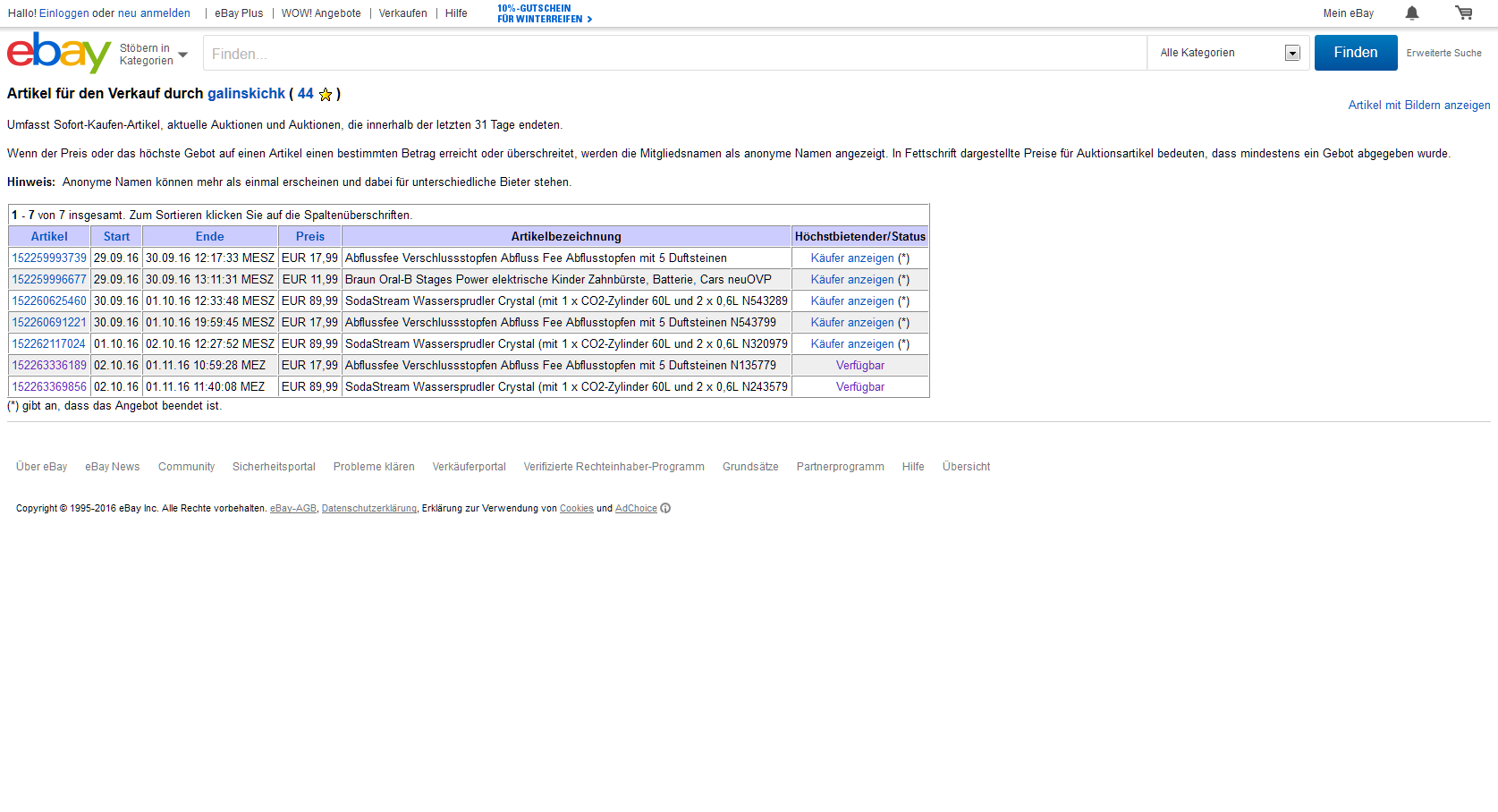Click Käufer anzeigen for Braun Oral-B row
Screen dimensions: 1498x812
(852, 280)
